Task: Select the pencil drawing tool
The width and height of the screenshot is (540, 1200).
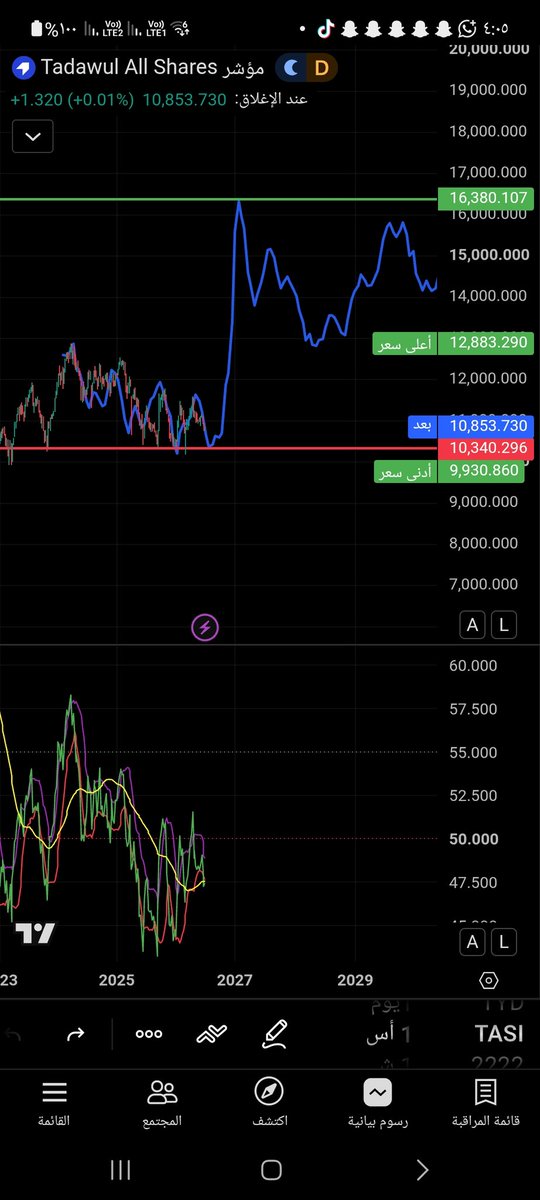Action: click(x=274, y=1034)
